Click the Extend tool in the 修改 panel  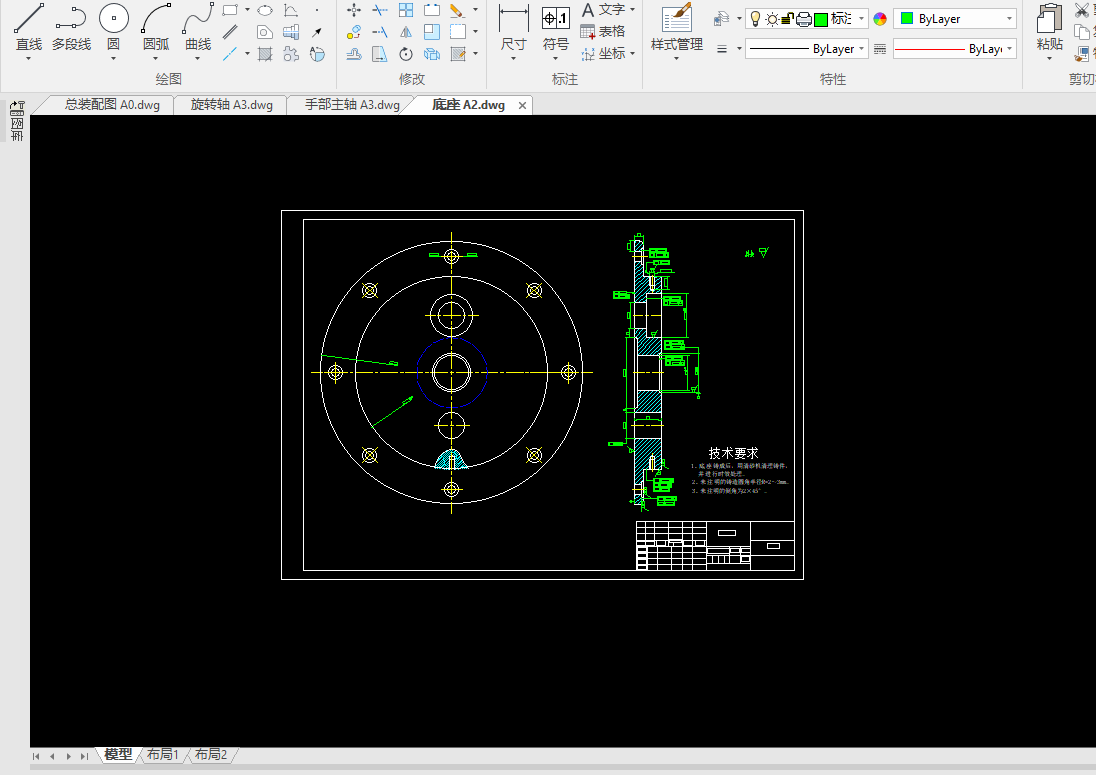pos(380,32)
